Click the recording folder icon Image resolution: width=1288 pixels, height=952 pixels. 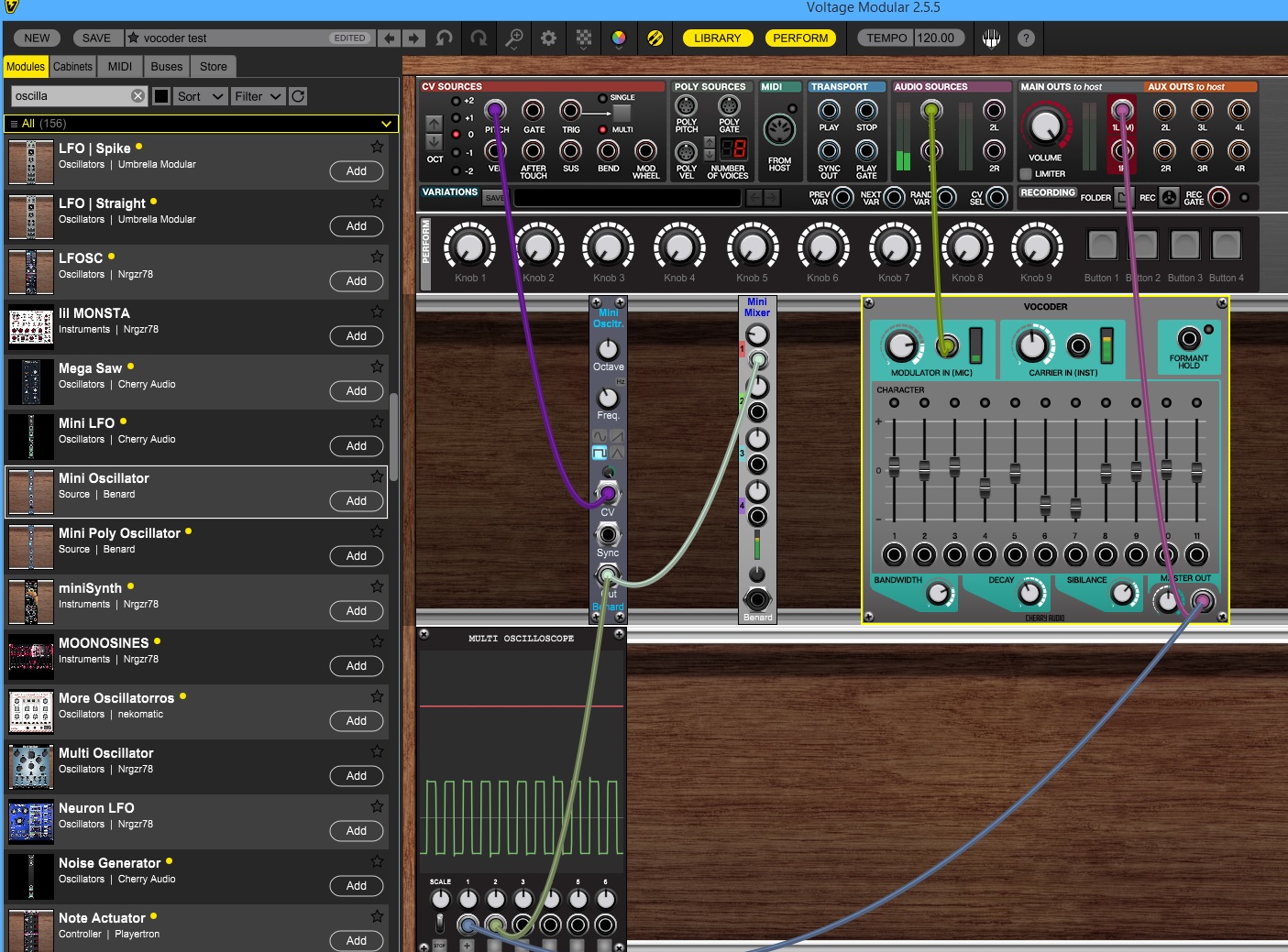(x=1123, y=197)
